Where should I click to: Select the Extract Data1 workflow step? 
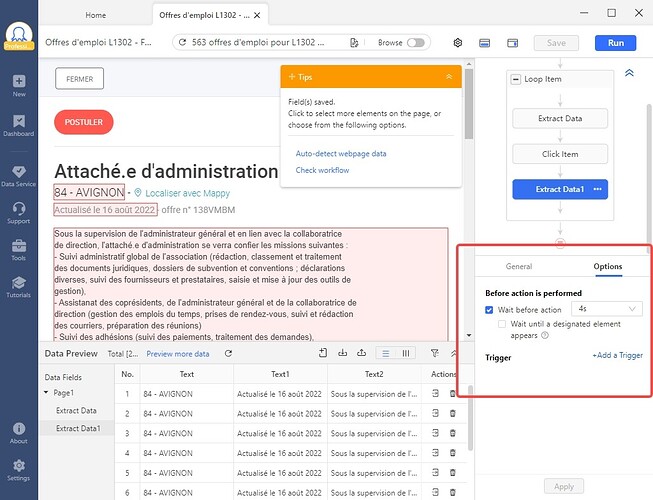click(560, 189)
